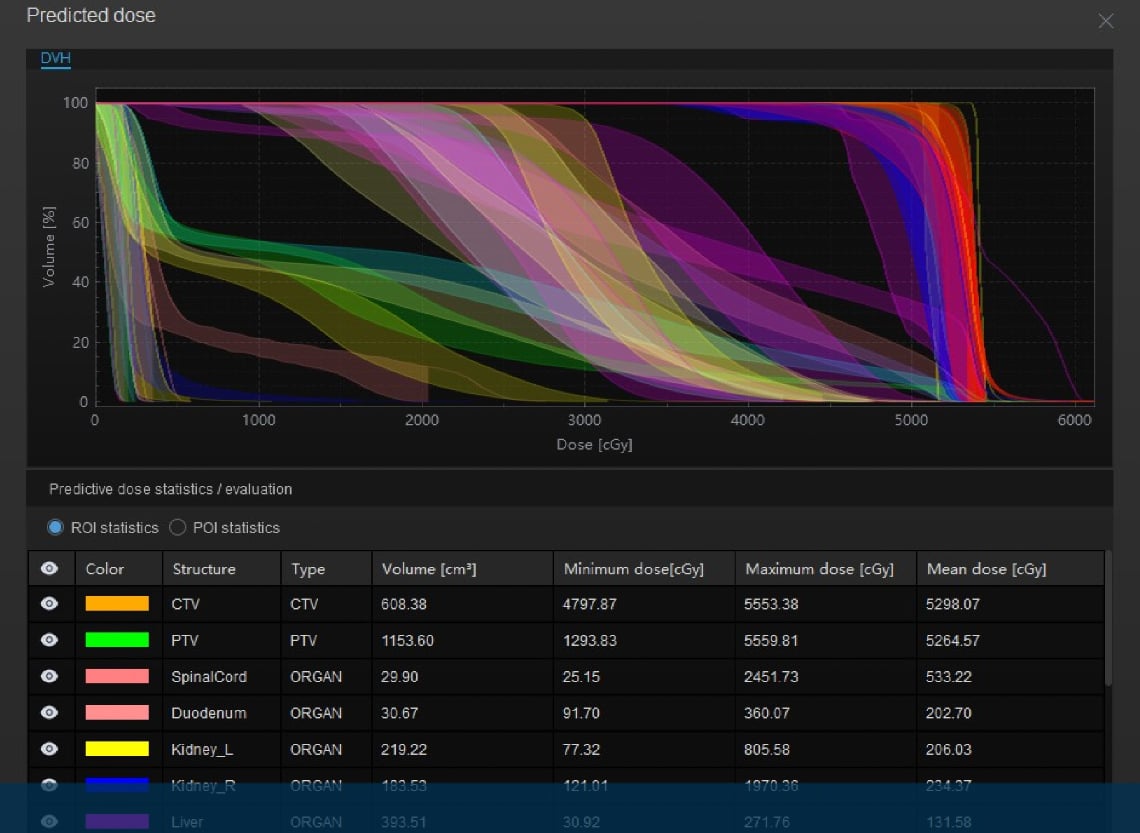Sort by Minimum dose[cGy] column header
Image resolution: width=1140 pixels, height=833 pixels.
click(644, 568)
